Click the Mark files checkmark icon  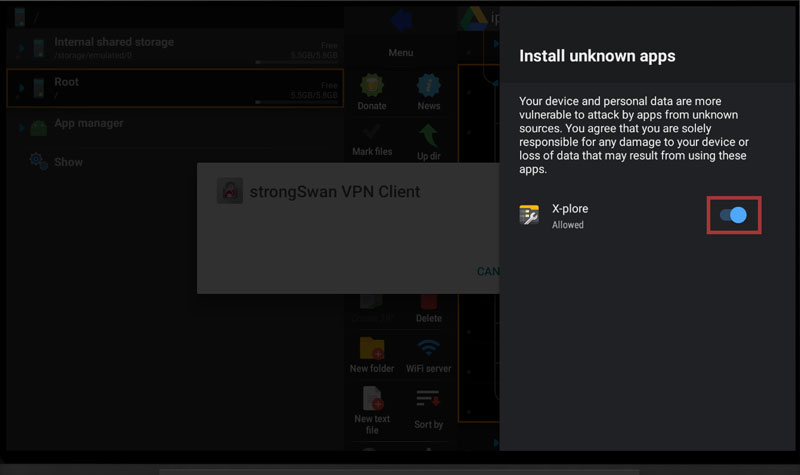[372, 132]
